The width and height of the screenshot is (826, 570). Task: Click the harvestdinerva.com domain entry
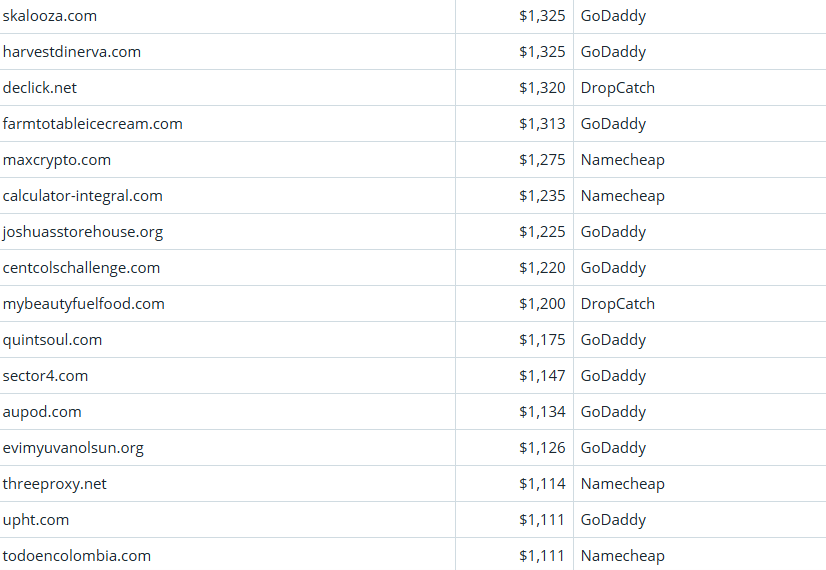(72, 52)
